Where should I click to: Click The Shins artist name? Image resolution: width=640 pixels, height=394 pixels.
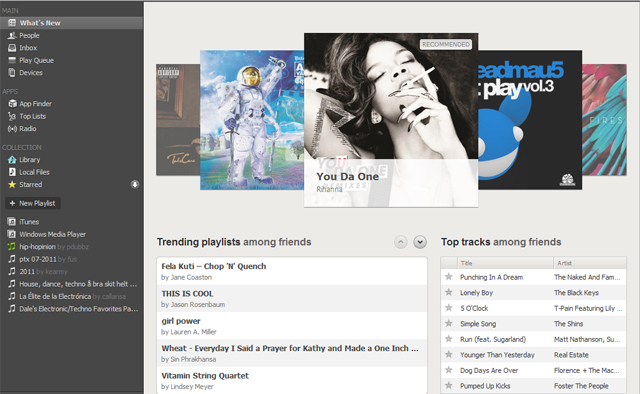(568, 324)
